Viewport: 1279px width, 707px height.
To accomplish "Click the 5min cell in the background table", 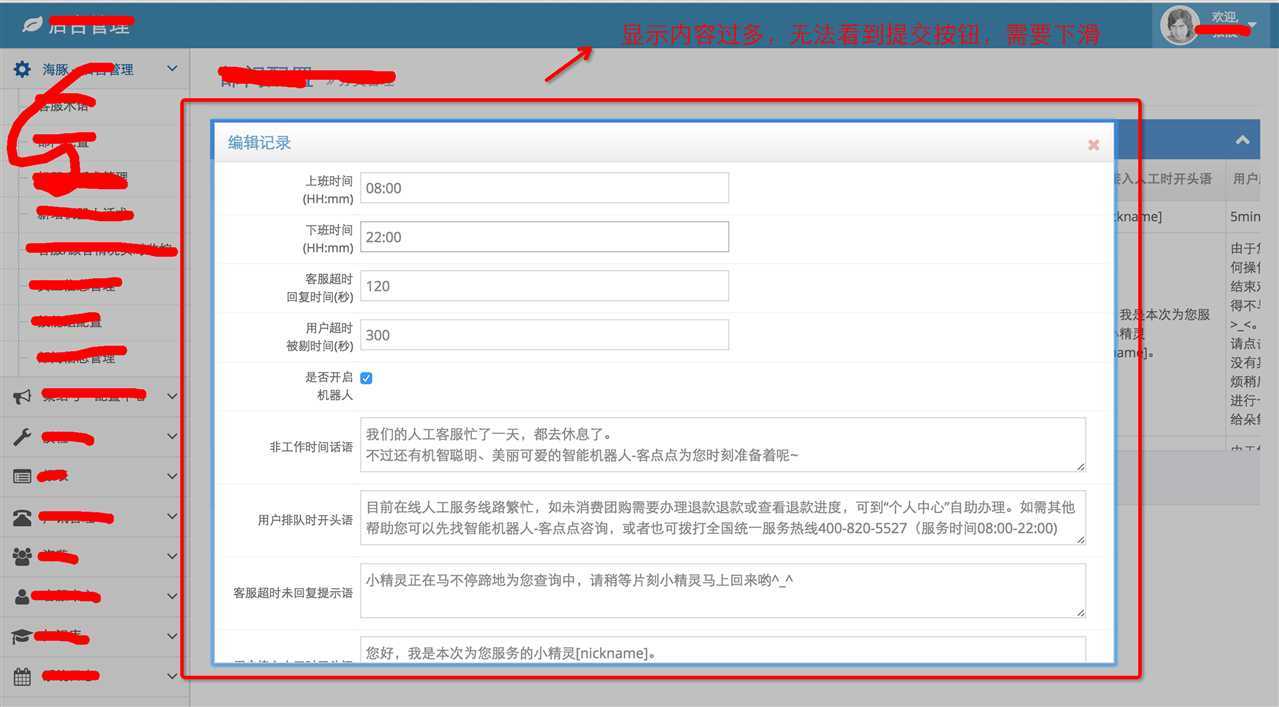I will [x=1246, y=216].
